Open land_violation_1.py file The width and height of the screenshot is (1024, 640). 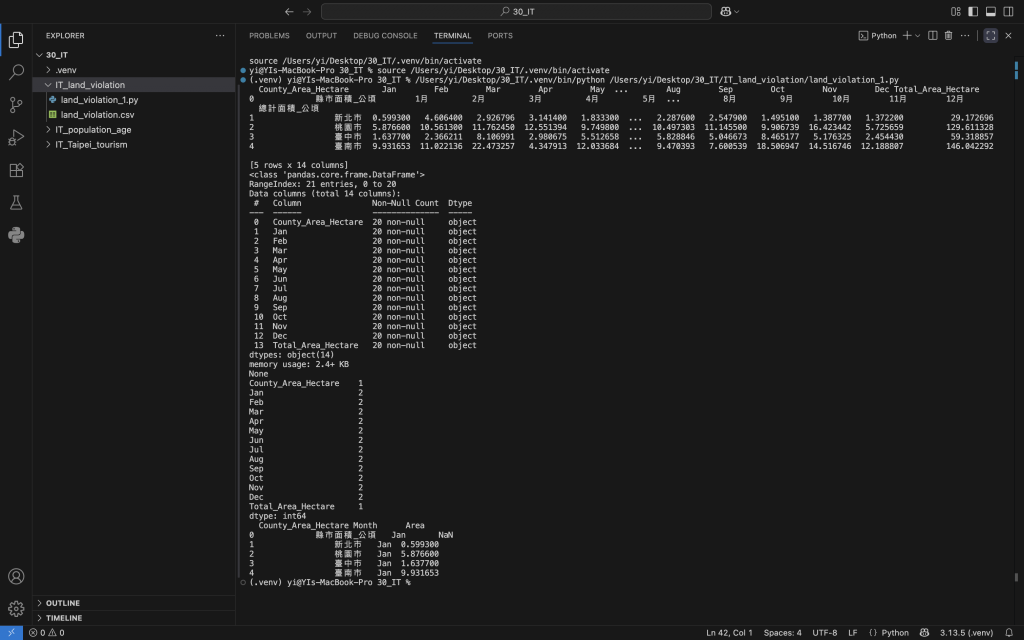tap(134, 100)
